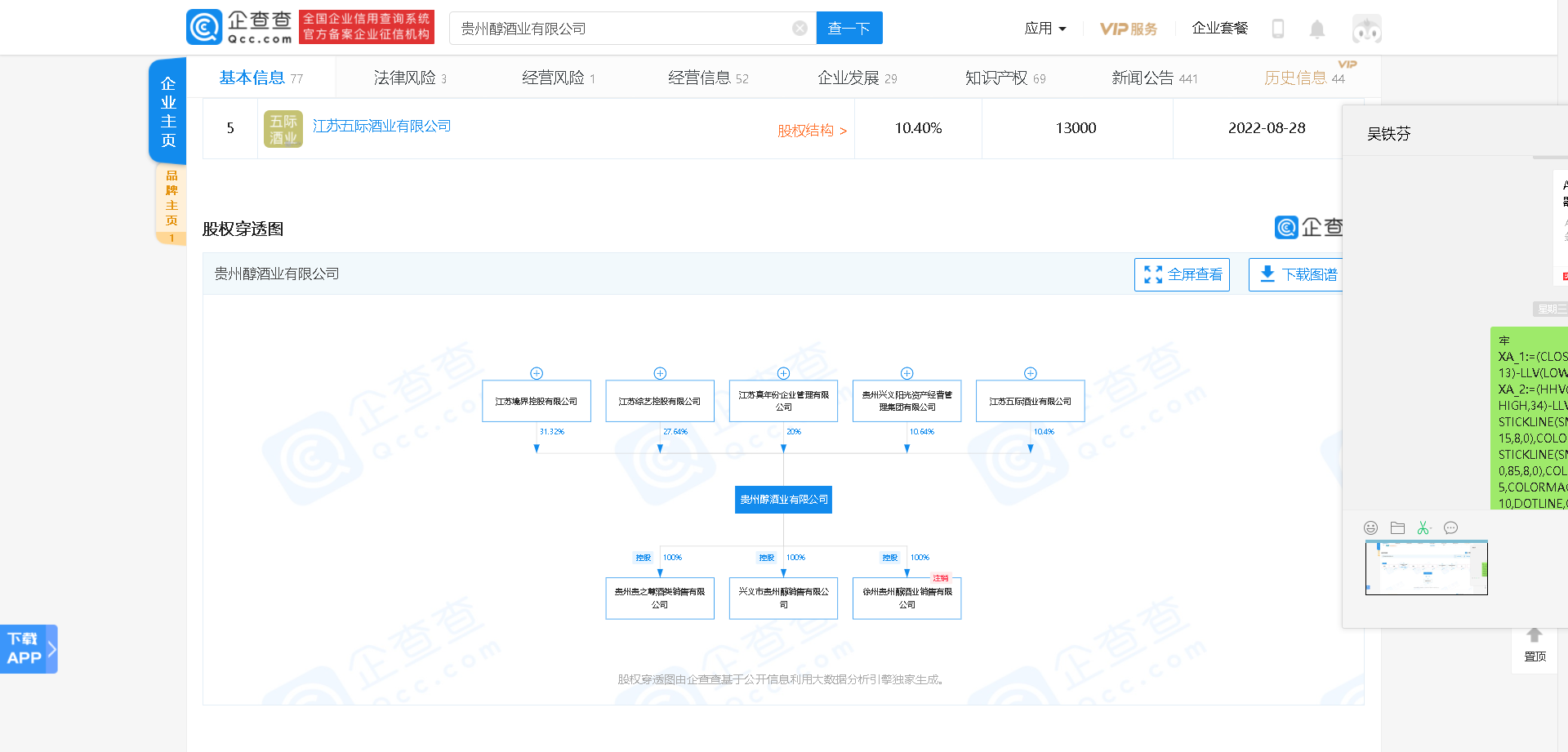The width and height of the screenshot is (1568, 752).
Task: Switch to the 经营风险 tab
Action: [x=559, y=78]
